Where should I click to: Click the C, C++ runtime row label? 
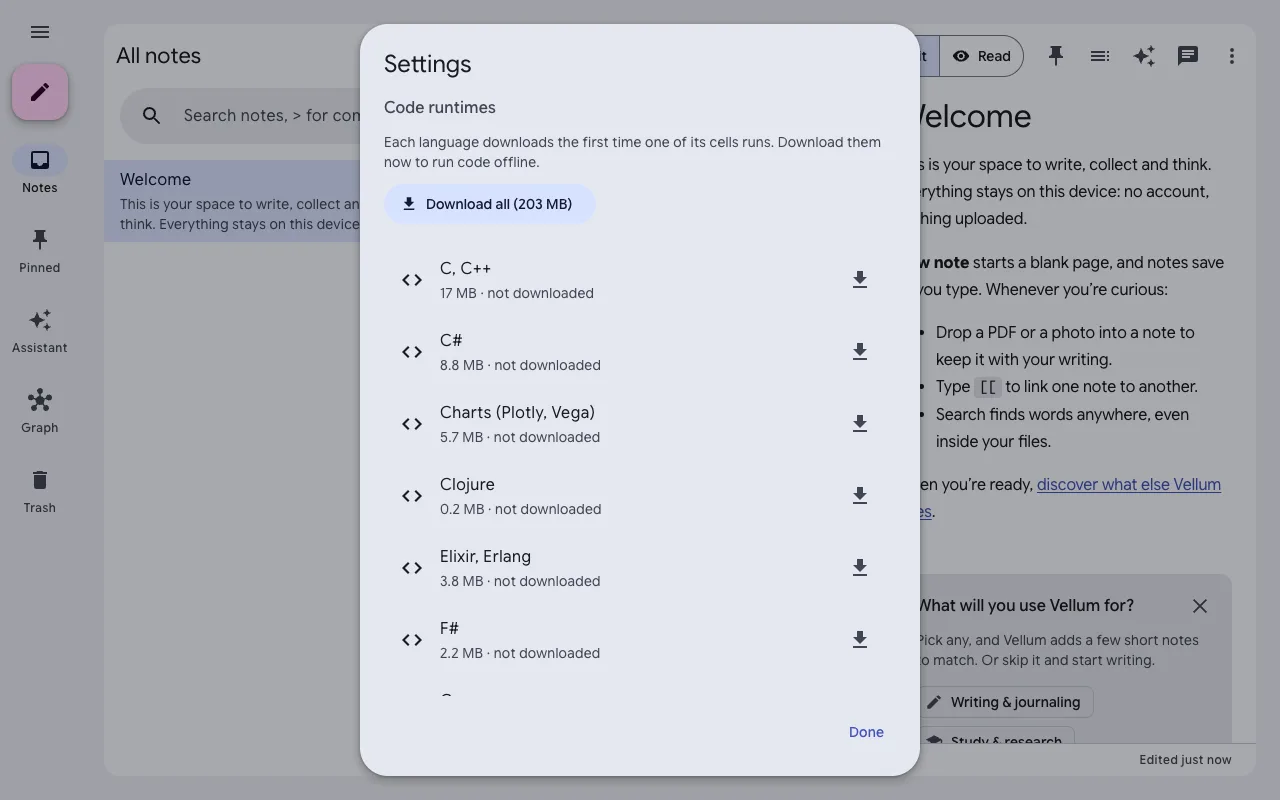465,268
